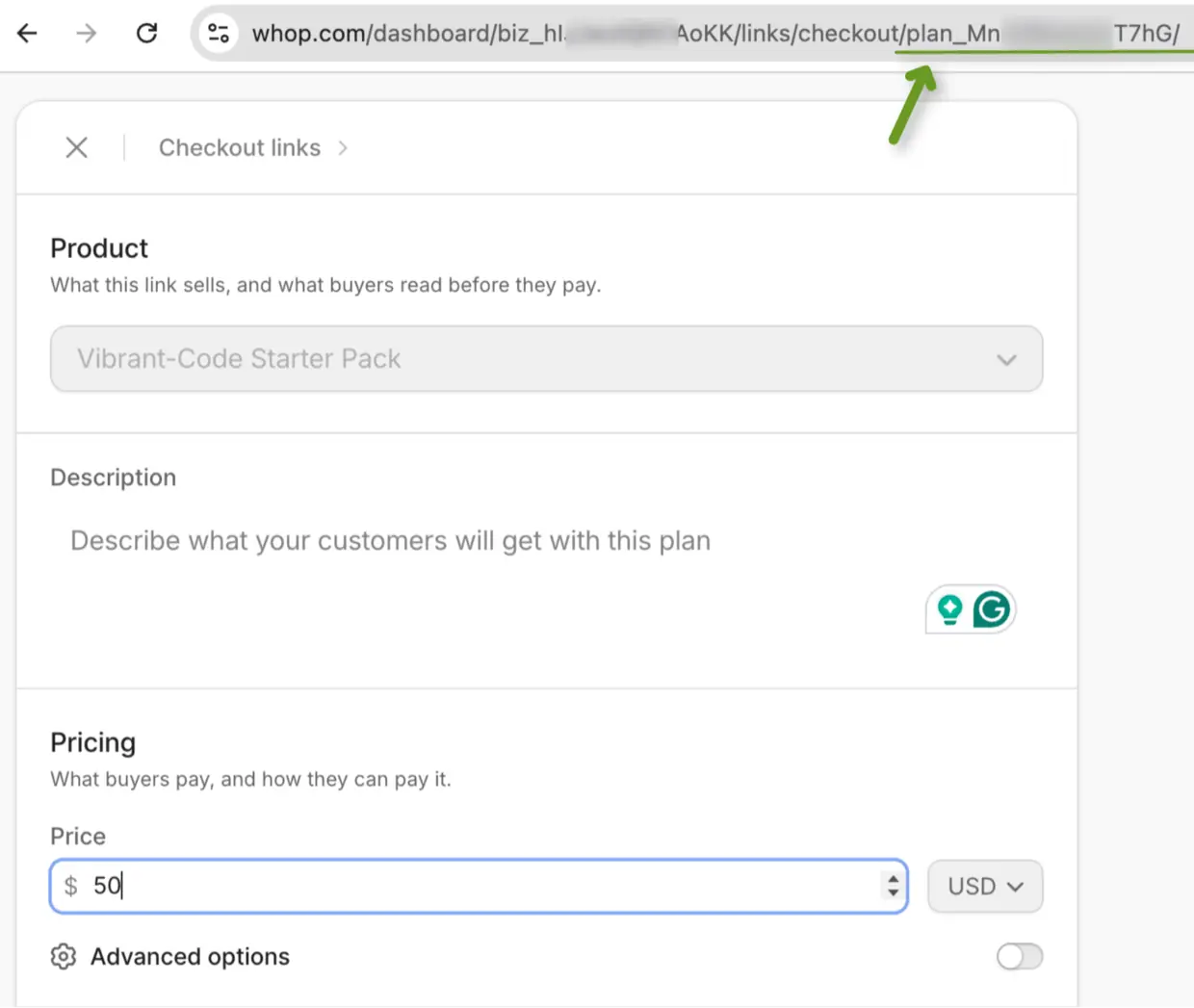Click the Price input field showing 50

479,886
